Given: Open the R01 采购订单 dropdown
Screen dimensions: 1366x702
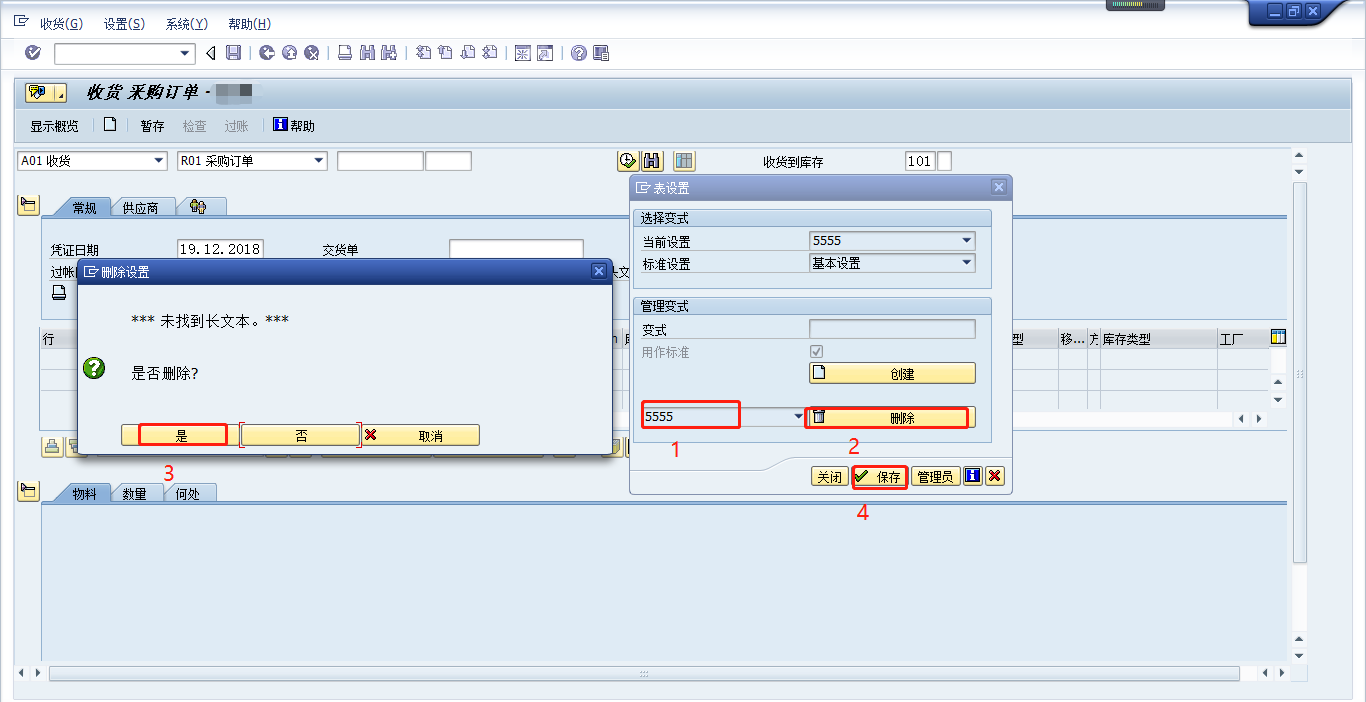Looking at the screenshot, I should pos(318,160).
